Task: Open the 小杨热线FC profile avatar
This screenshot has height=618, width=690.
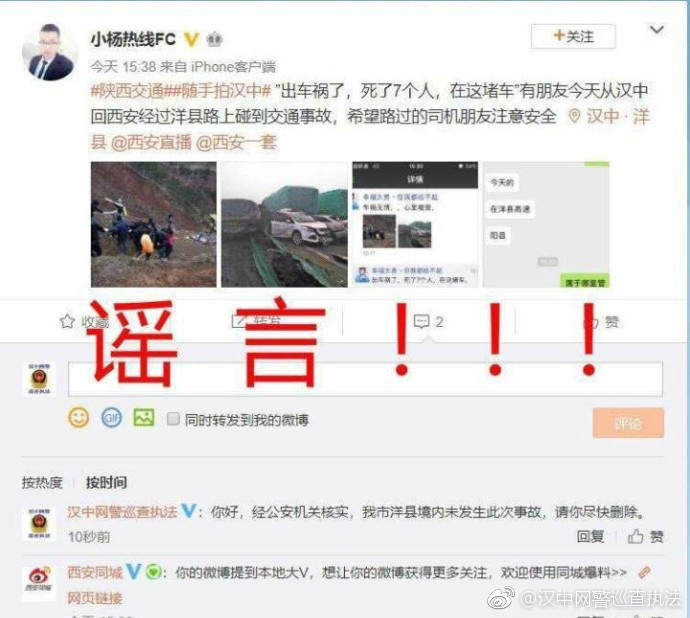Action: (50, 52)
